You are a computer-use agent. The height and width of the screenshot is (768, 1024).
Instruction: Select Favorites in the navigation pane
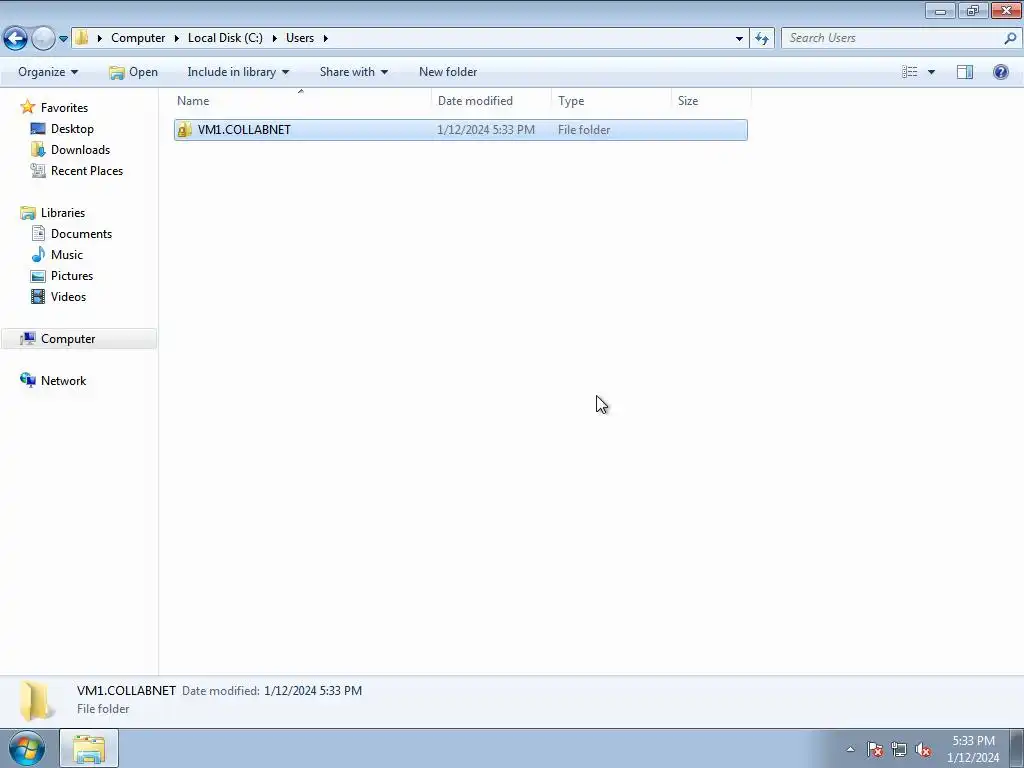64,108
